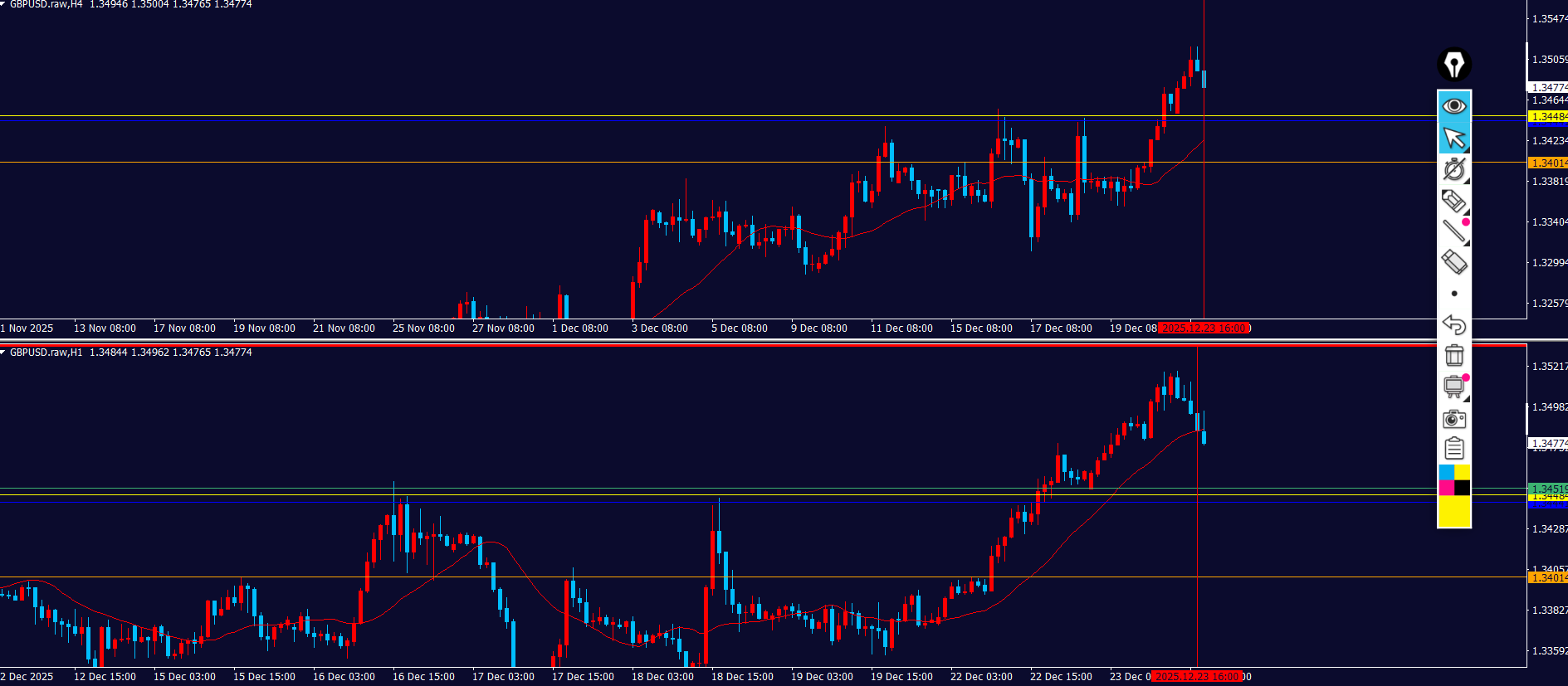Toggle drawing visibility with the eye icon
This screenshot has height=686, width=1568.
coord(1453,106)
